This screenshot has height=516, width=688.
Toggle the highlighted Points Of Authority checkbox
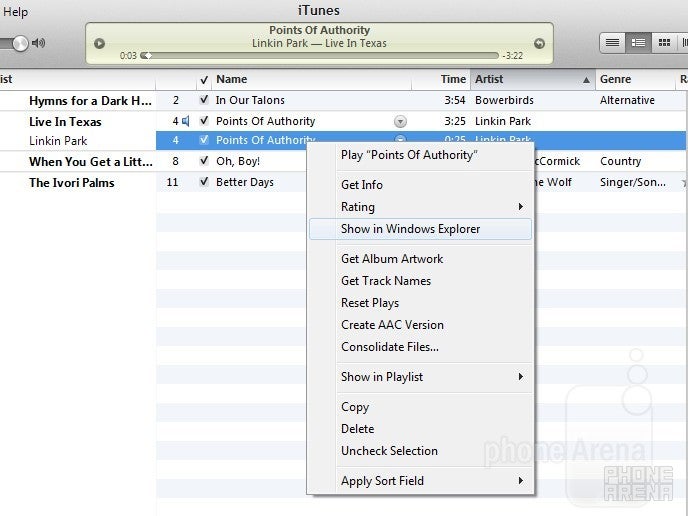coord(204,140)
